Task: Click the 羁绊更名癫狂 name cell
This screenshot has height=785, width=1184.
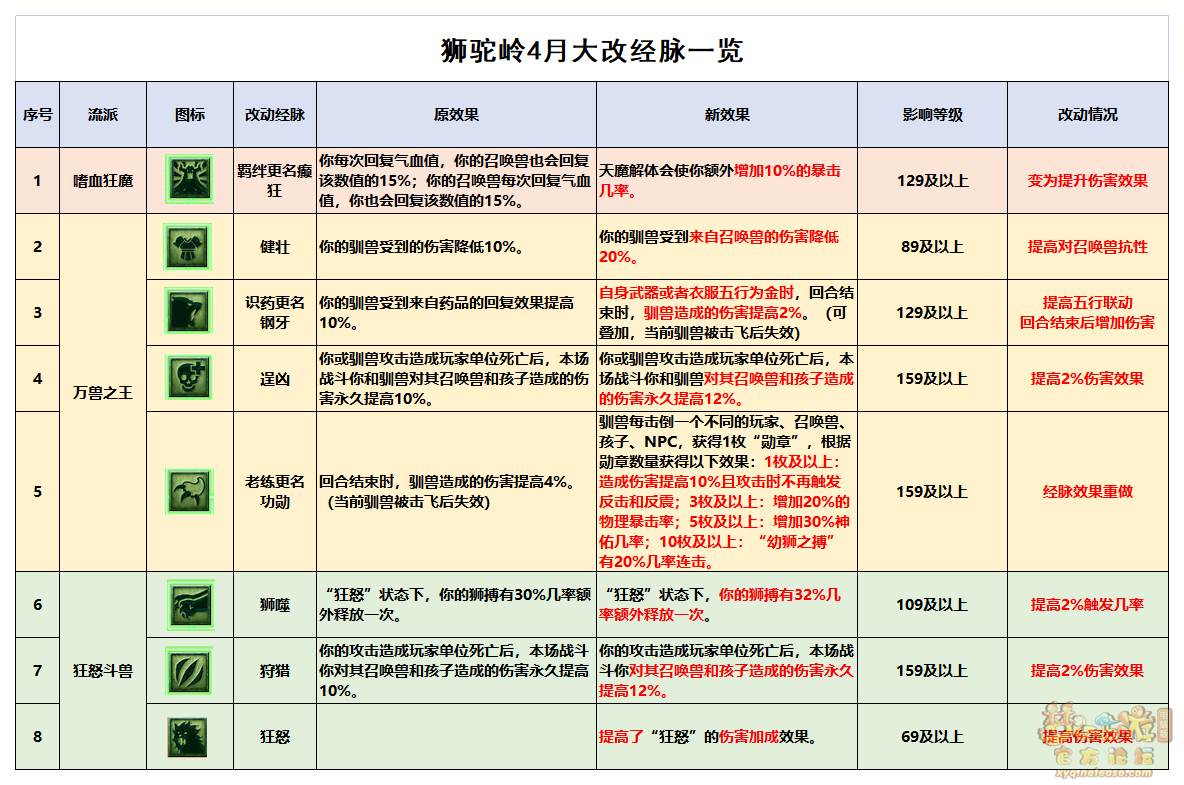Action: 275,180
